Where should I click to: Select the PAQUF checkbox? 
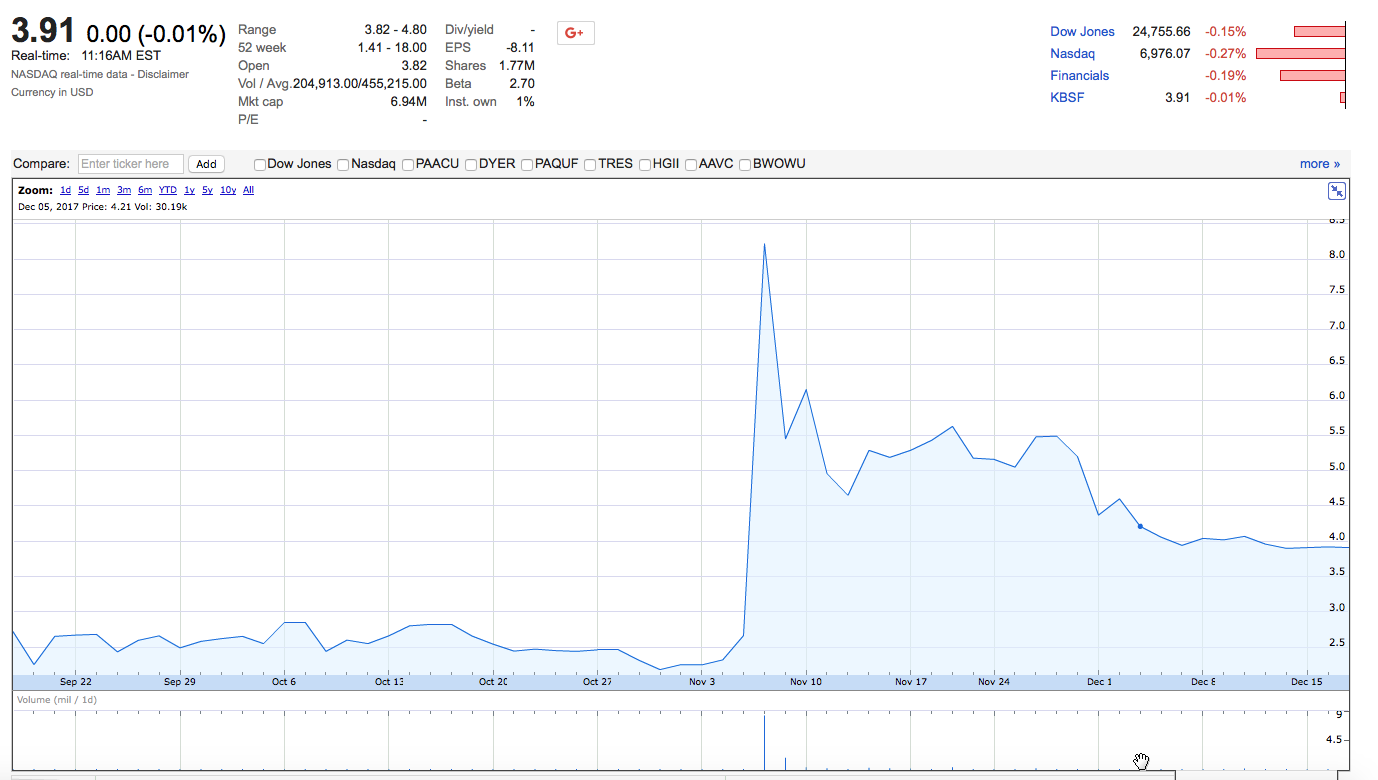[x=527, y=164]
